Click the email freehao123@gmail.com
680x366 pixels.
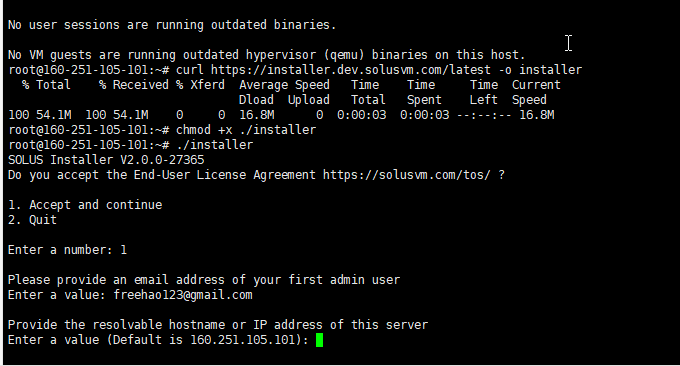pos(183,295)
